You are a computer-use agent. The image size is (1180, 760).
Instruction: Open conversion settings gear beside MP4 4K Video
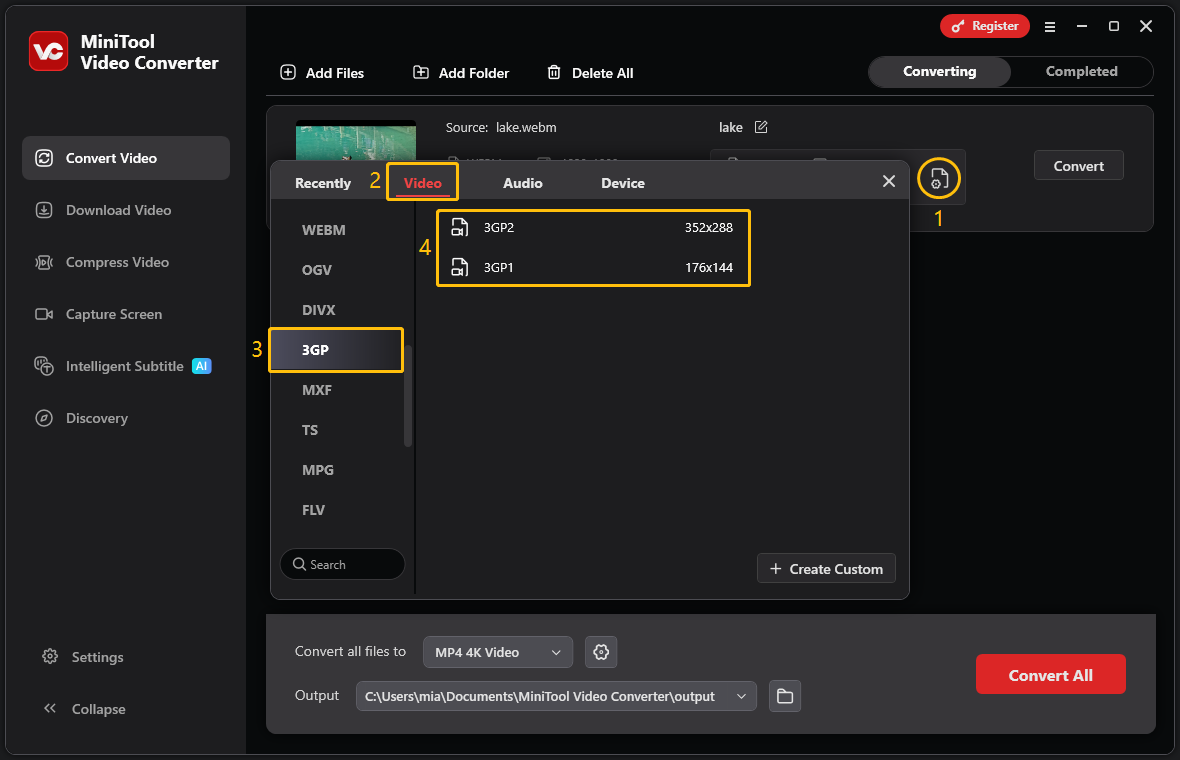click(601, 652)
